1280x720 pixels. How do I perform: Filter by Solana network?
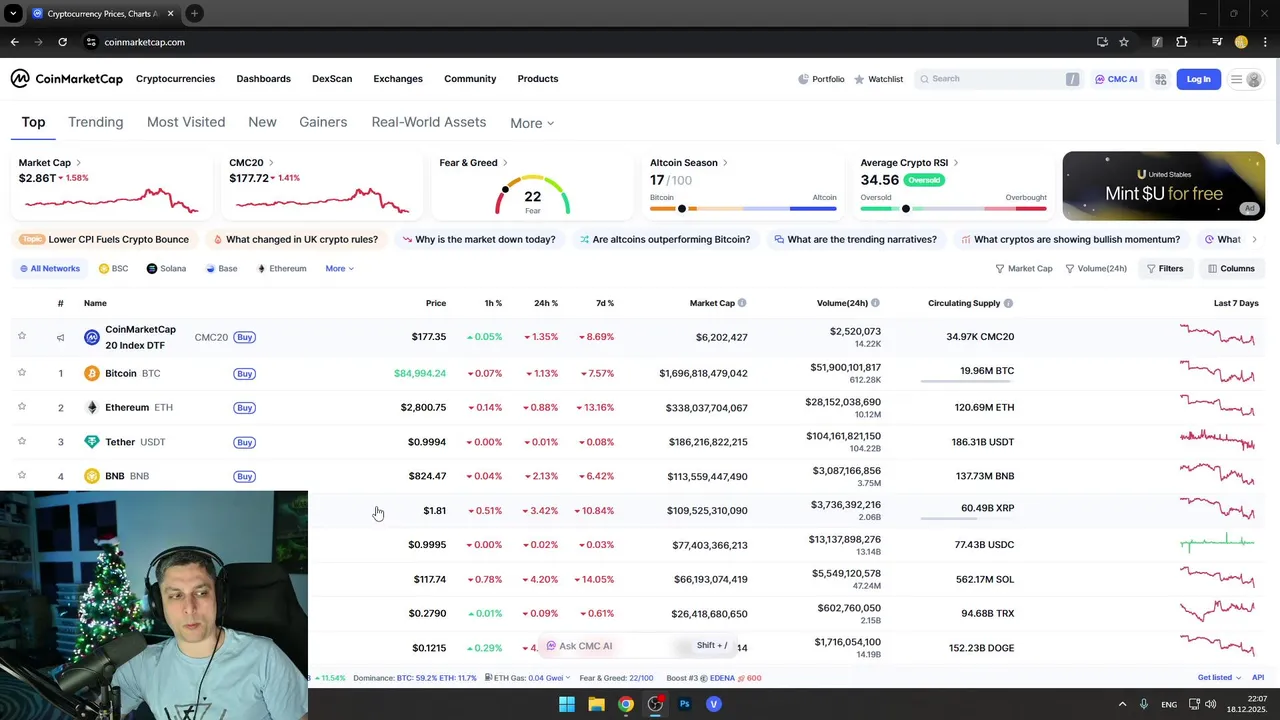coord(166,268)
